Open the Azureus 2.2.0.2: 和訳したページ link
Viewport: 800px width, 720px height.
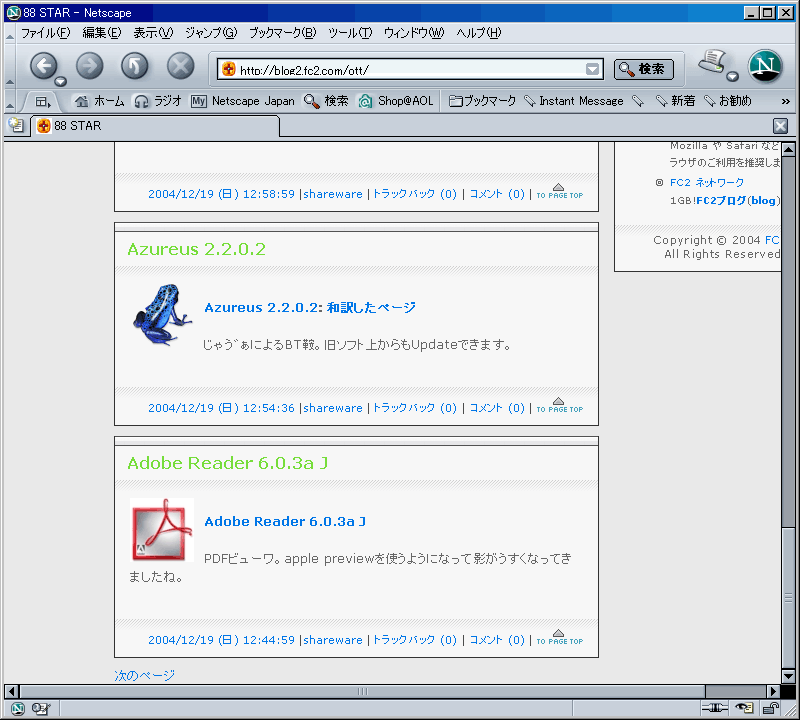pos(310,308)
